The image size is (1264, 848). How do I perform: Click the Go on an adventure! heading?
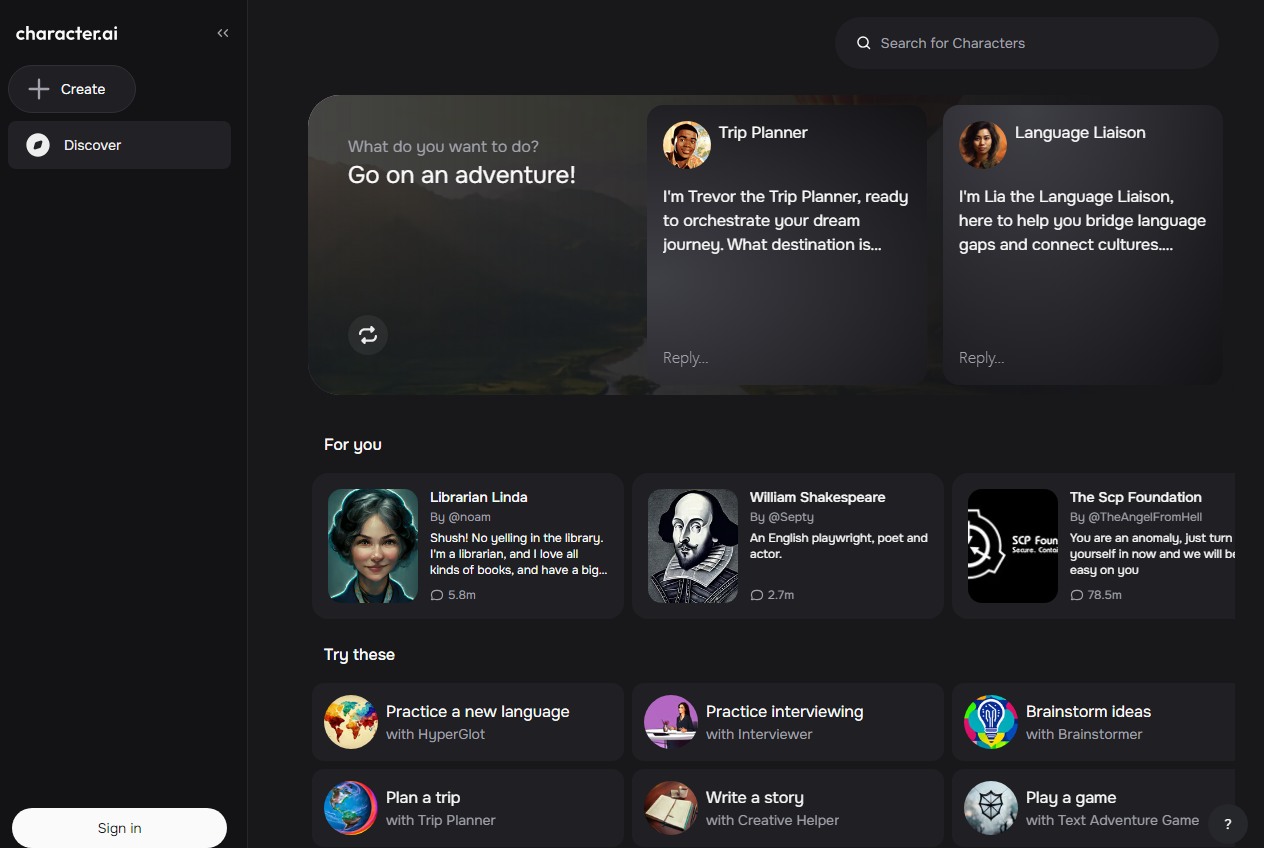click(462, 176)
